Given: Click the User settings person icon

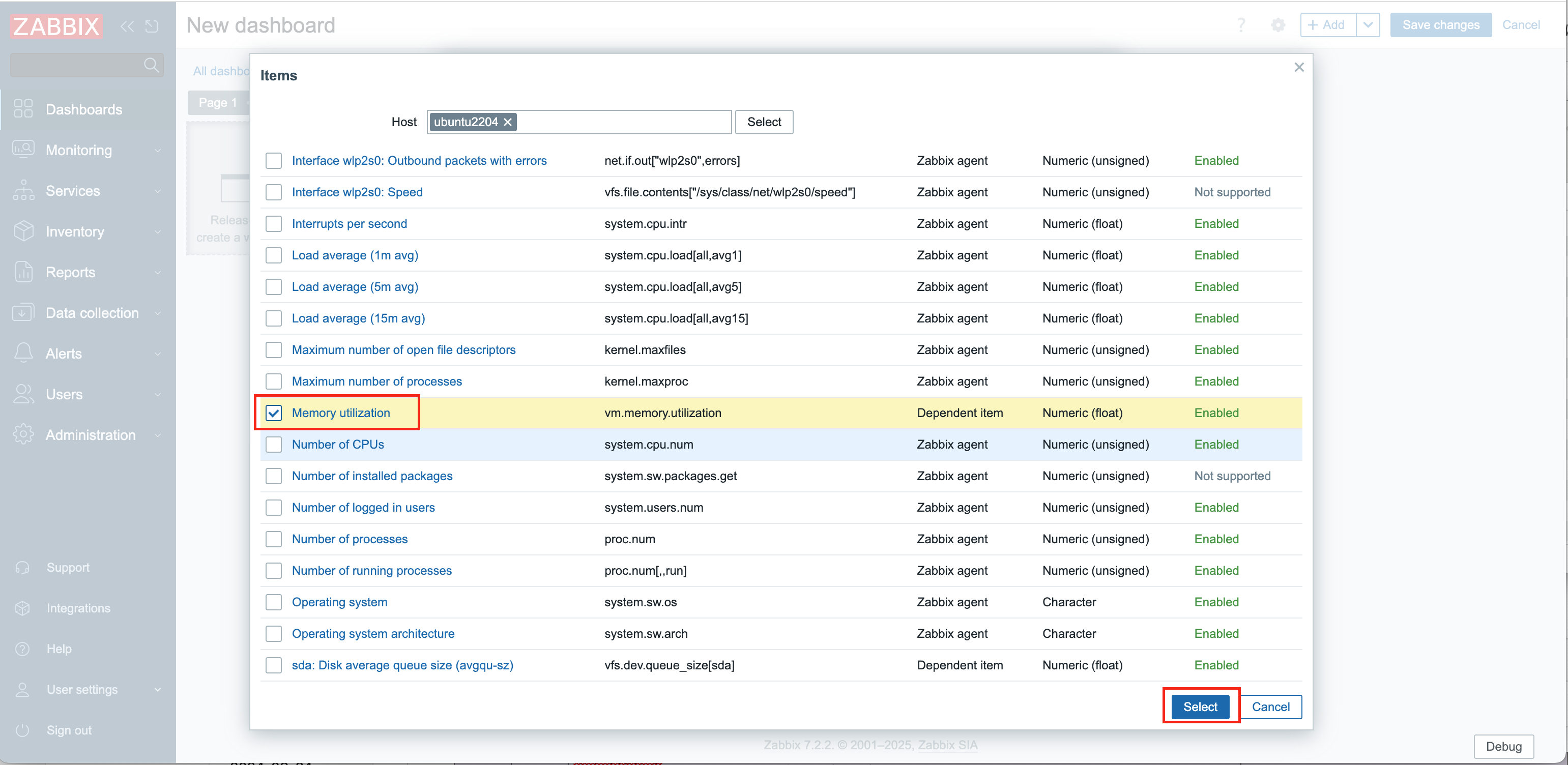Looking at the screenshot, I should (x=22, y=690).
